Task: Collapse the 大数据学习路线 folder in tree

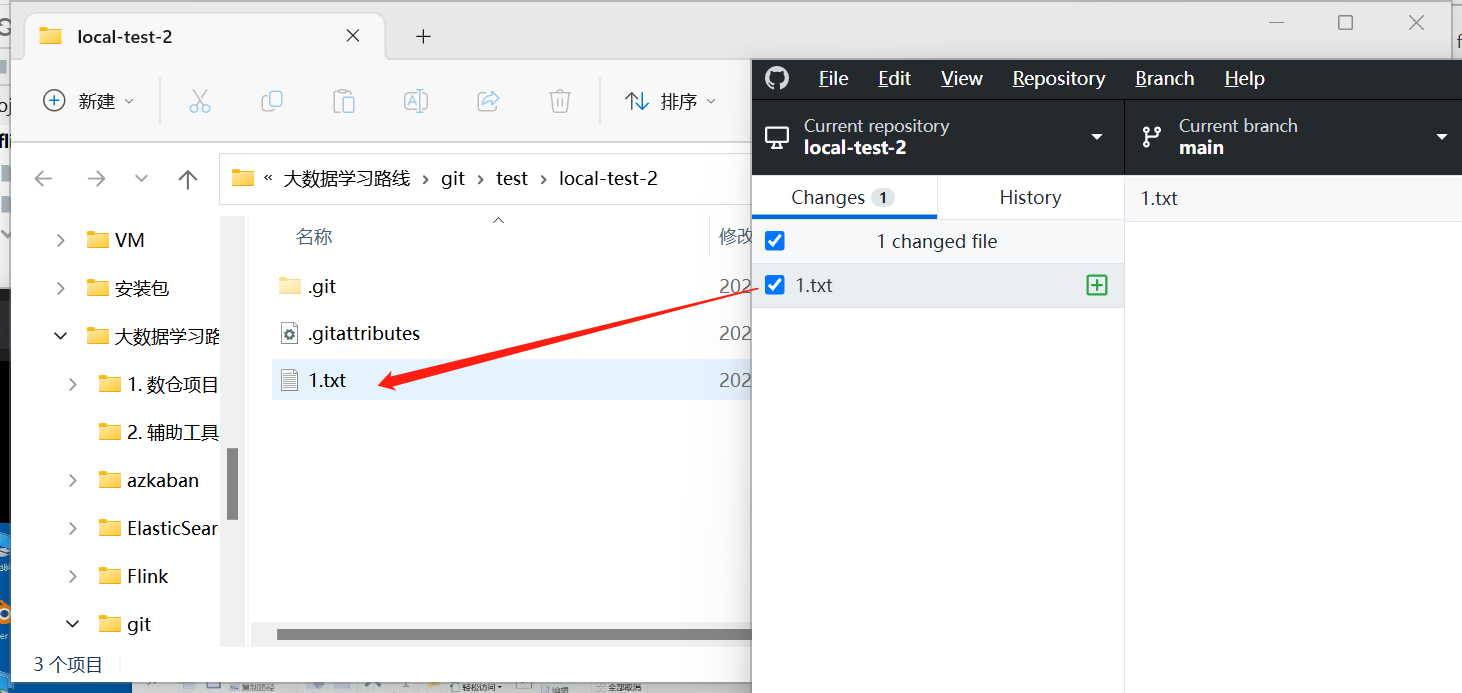Action: [x=60, y=336]
